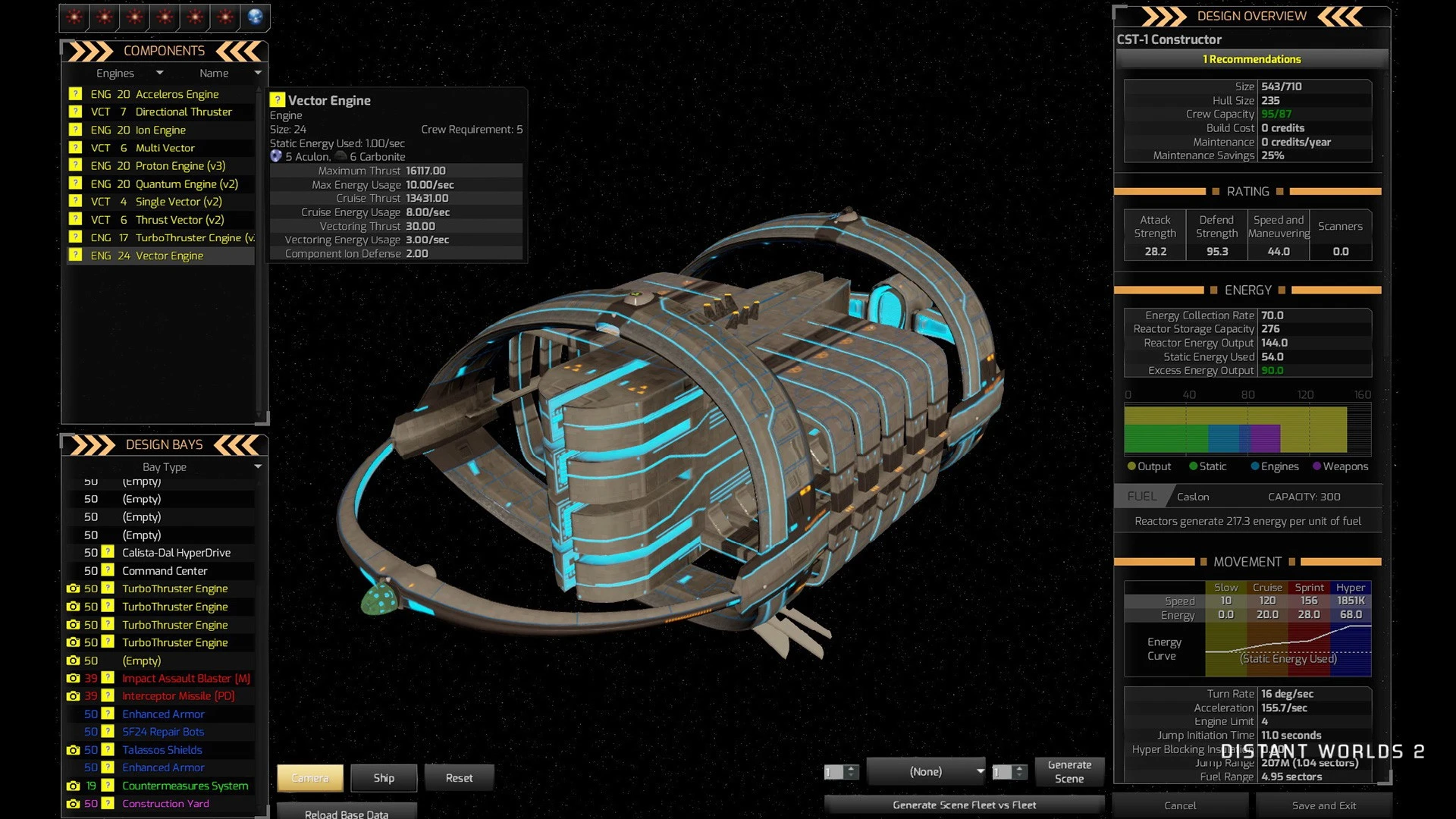Click question icon beside Calista-Dal HyperDrive
The height and width of the screenshot is (819, 1456).
(108, 553)
